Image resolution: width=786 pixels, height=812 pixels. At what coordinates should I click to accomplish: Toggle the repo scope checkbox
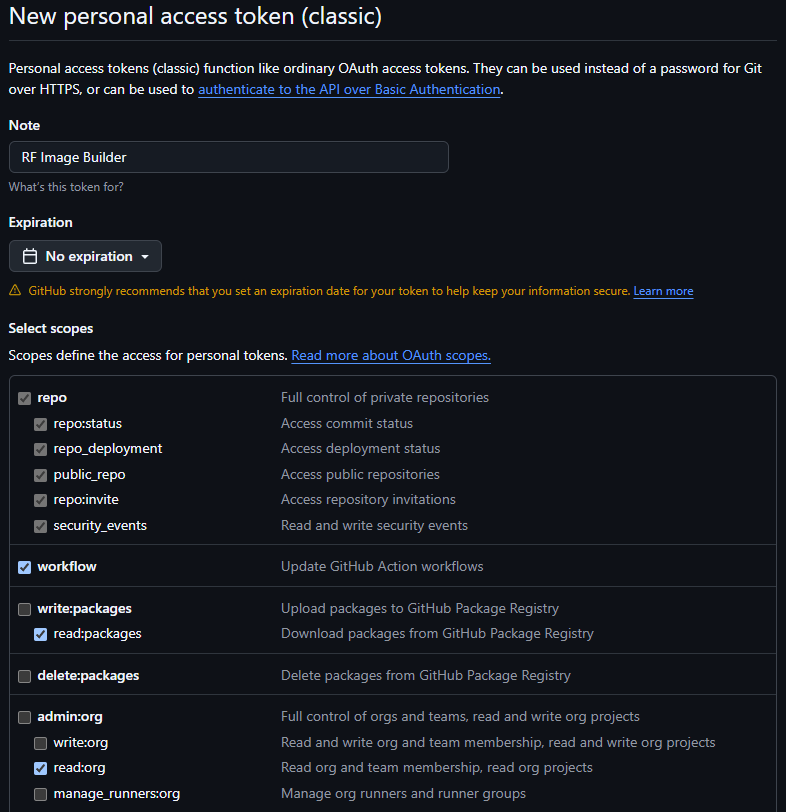click(x=25, y=398)
